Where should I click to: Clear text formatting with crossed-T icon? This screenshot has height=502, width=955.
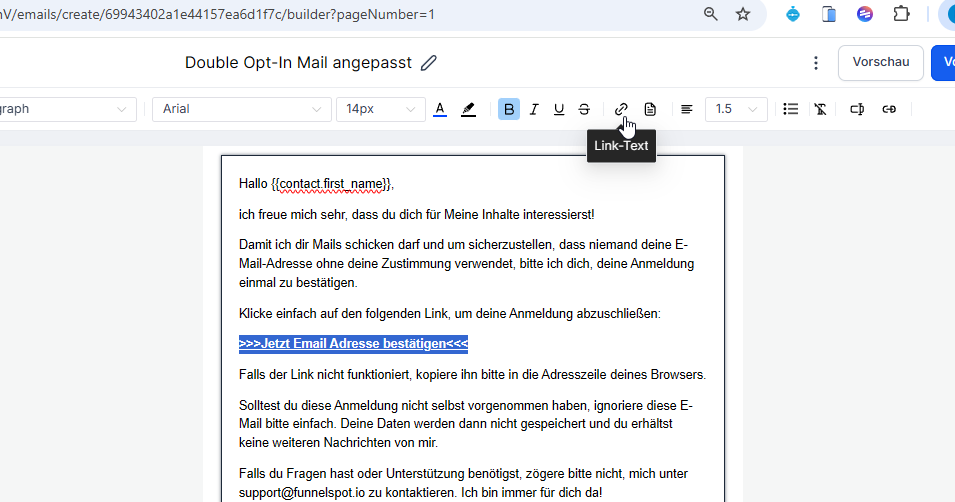[820, 109]
